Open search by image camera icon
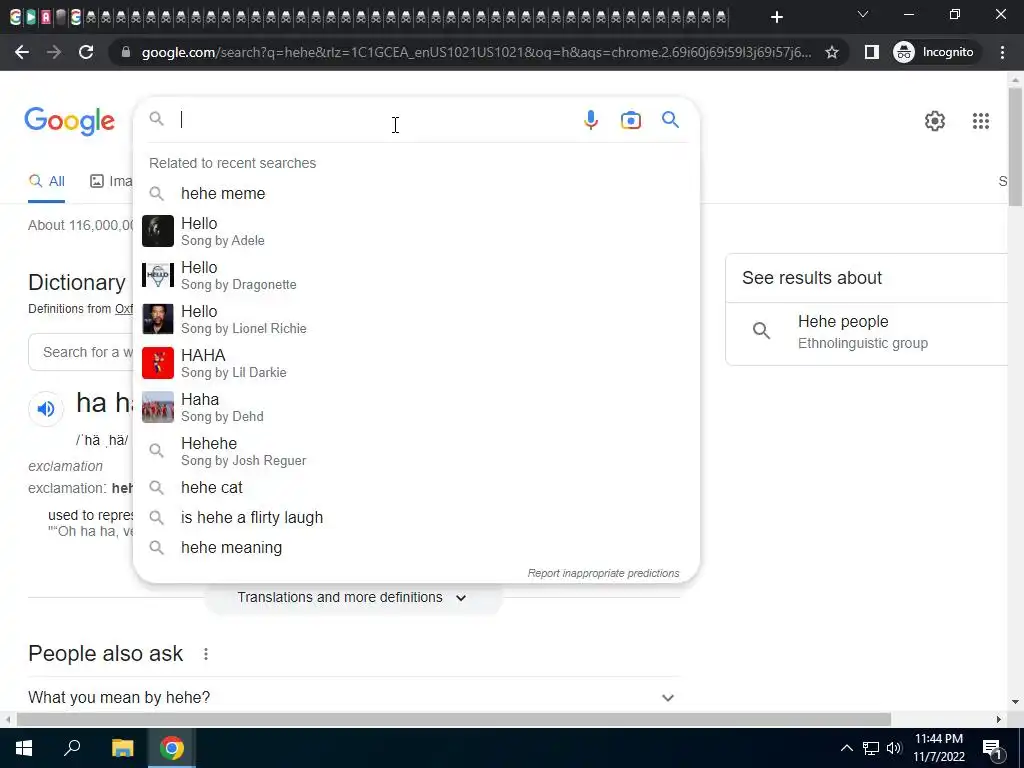Screen dimensions: 1024x768 coord(630,120)
